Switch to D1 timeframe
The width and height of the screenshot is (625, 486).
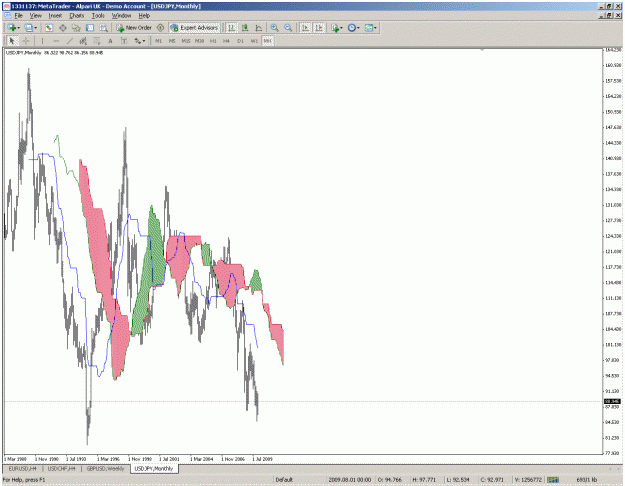240,41
